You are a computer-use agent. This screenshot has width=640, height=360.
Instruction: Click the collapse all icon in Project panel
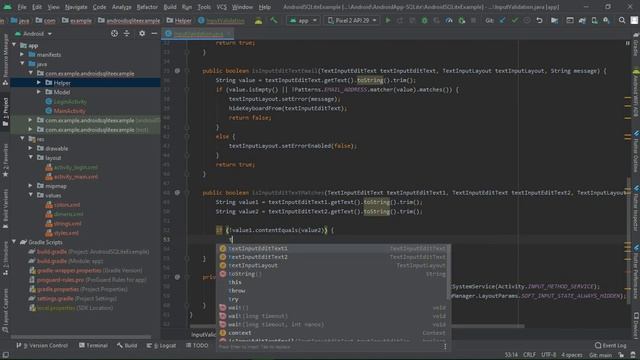pyautogui.click(x=127, y=33)
